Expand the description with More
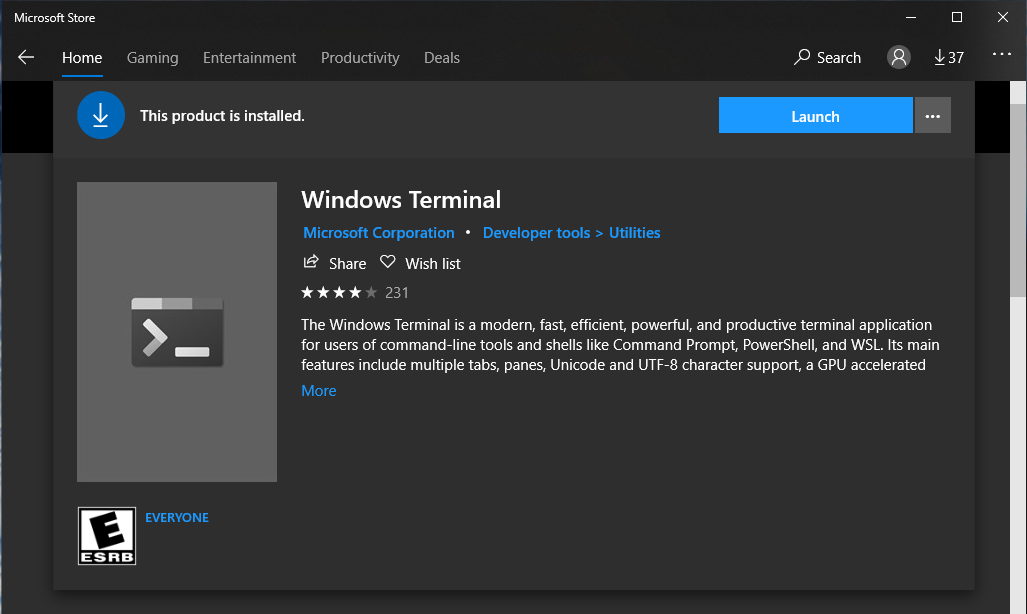Screen dimensions: 1027x614 [x=318, y=390]
